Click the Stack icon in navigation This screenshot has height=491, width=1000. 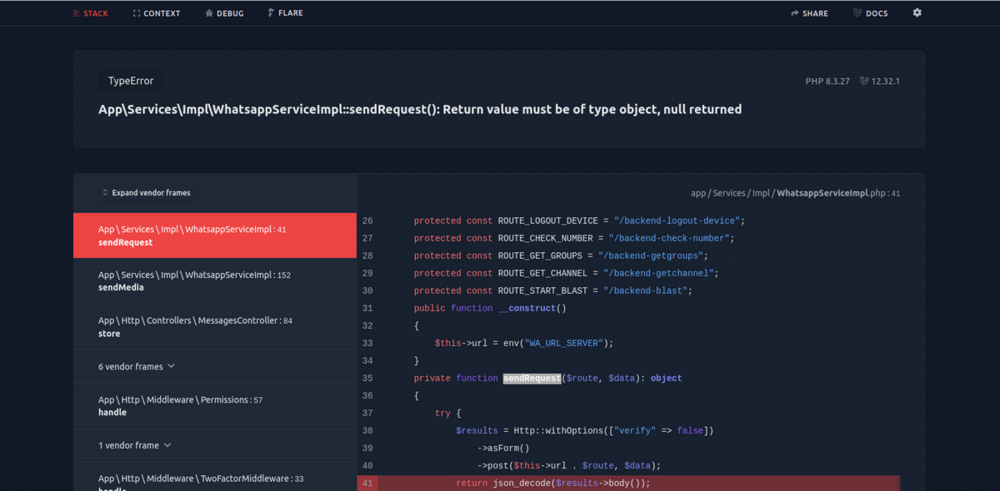click(77, 14)
